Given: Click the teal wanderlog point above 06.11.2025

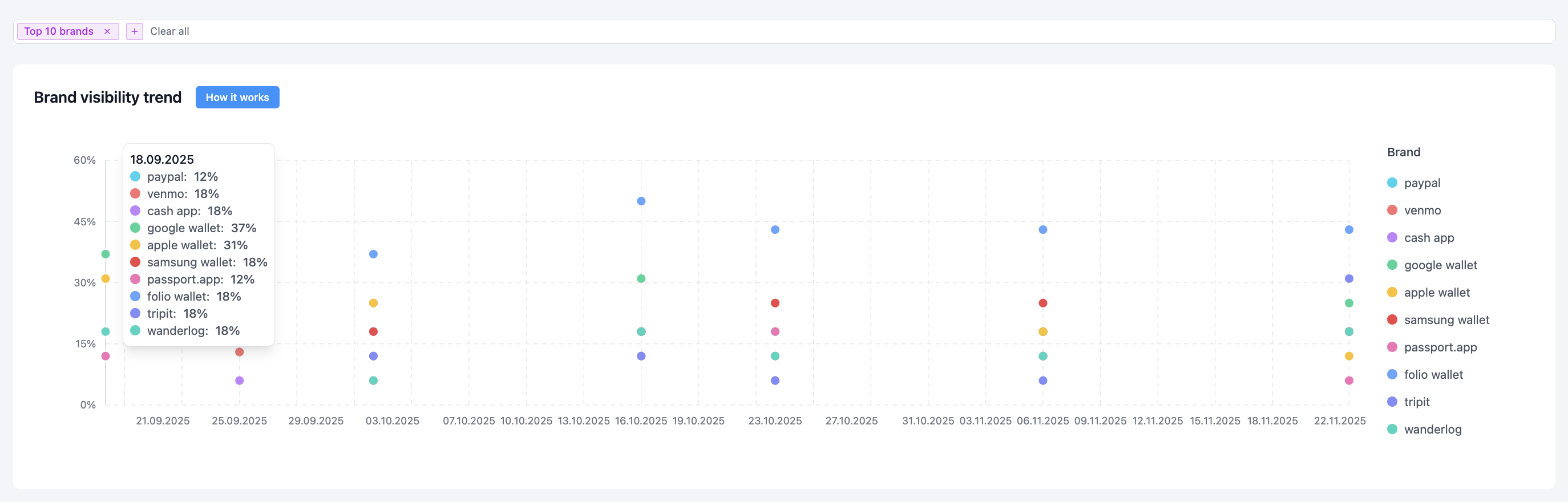Looking at the screenshot, I should point(1042,356).
